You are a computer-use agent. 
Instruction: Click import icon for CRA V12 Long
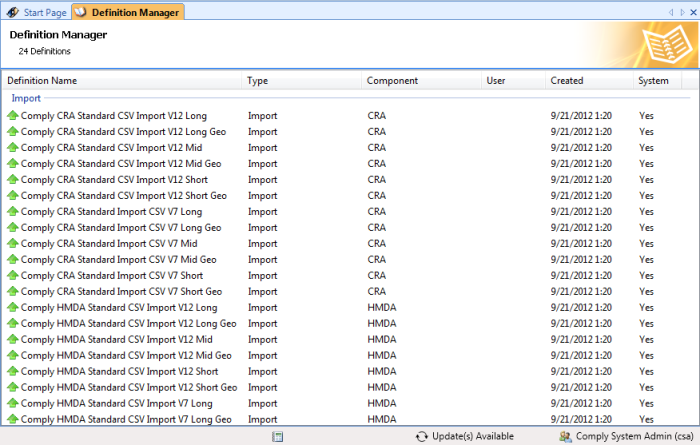click(x=13, y=116)
